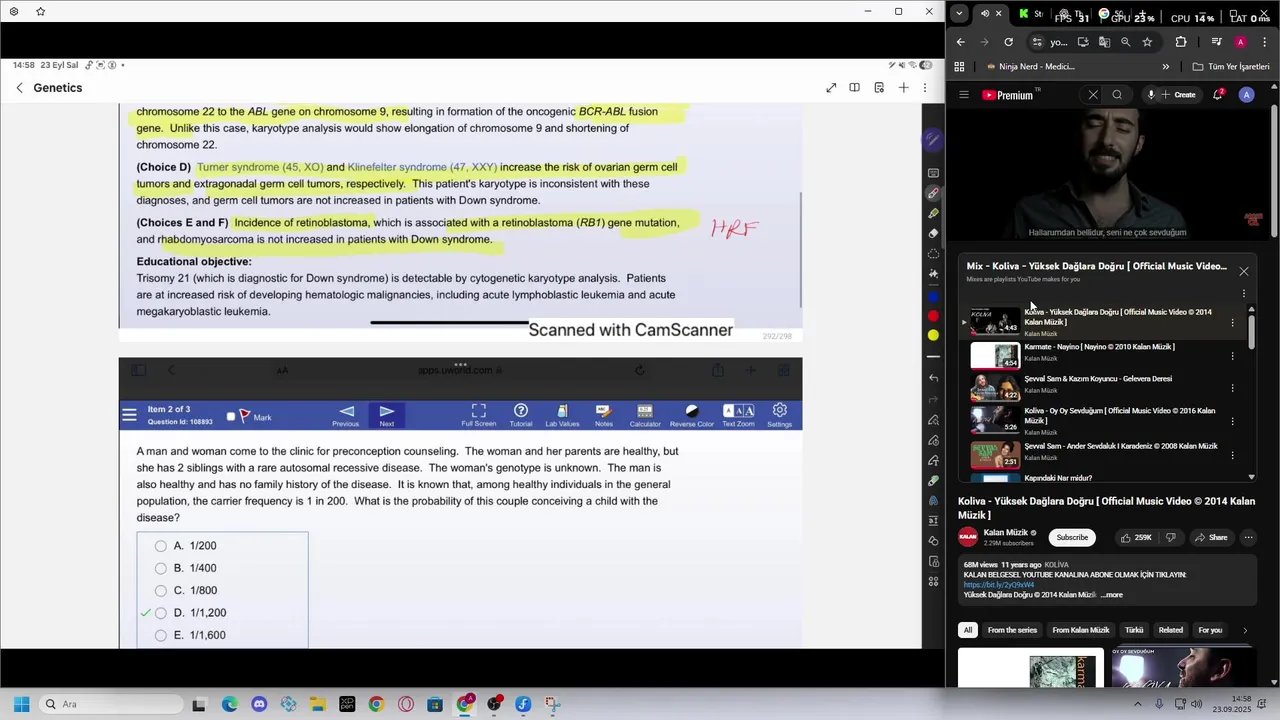Select answer E. 1/1,600
The width and height of the screenshot is (1280, 720).
coord(161,635)
